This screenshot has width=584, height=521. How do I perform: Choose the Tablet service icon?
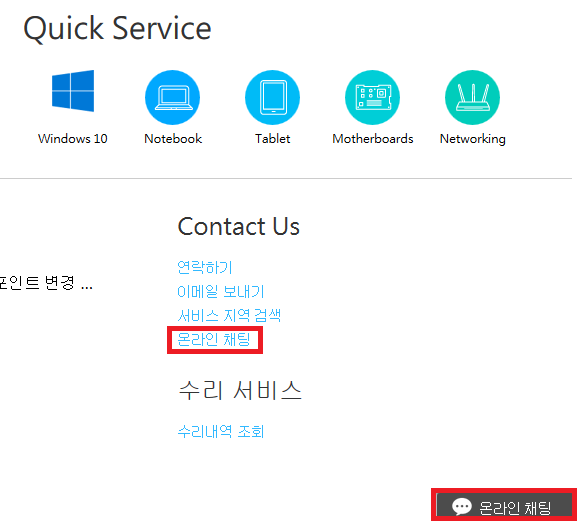click(x=272, y=98)
